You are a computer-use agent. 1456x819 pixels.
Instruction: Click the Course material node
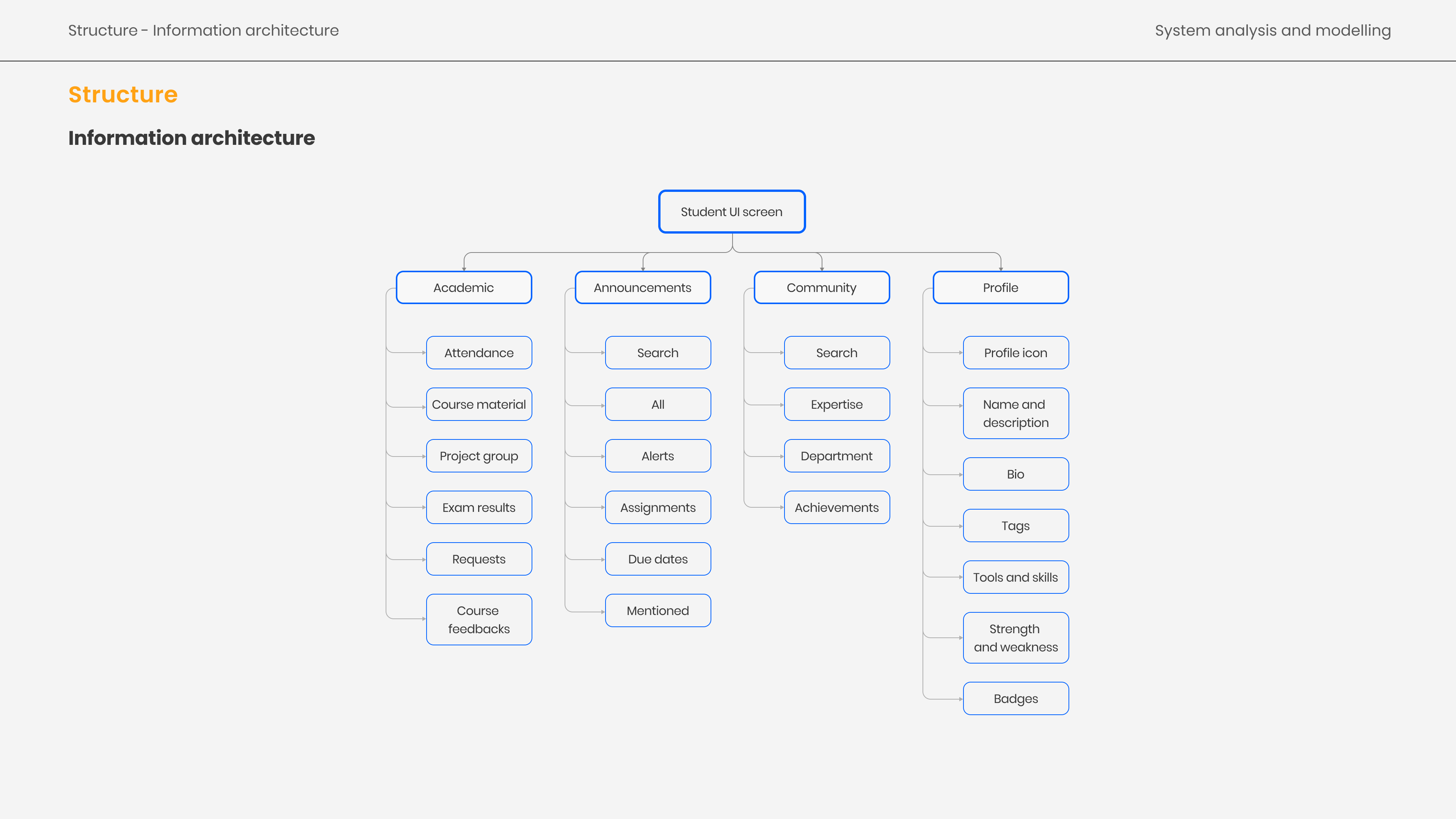click(479, 404)
